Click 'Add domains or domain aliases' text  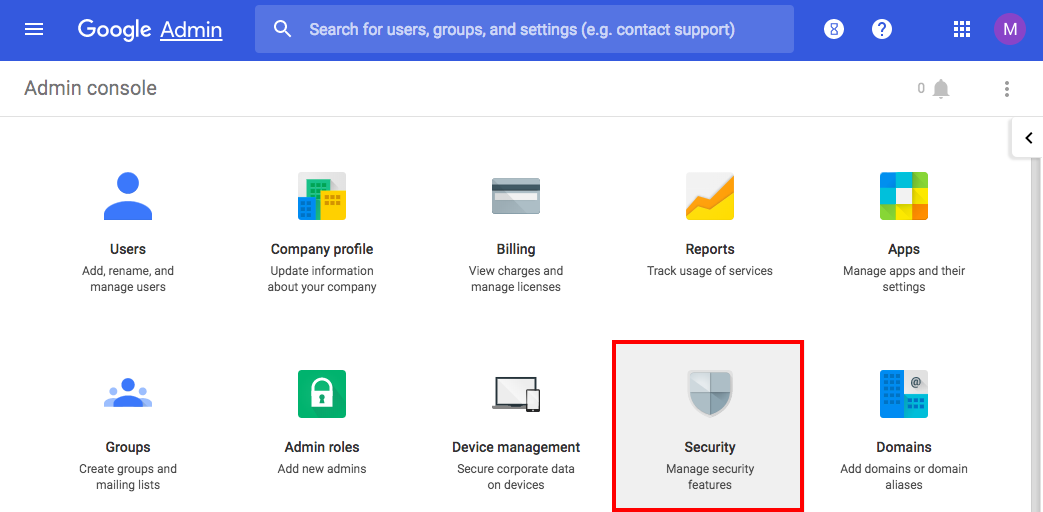tap(904, 477)
